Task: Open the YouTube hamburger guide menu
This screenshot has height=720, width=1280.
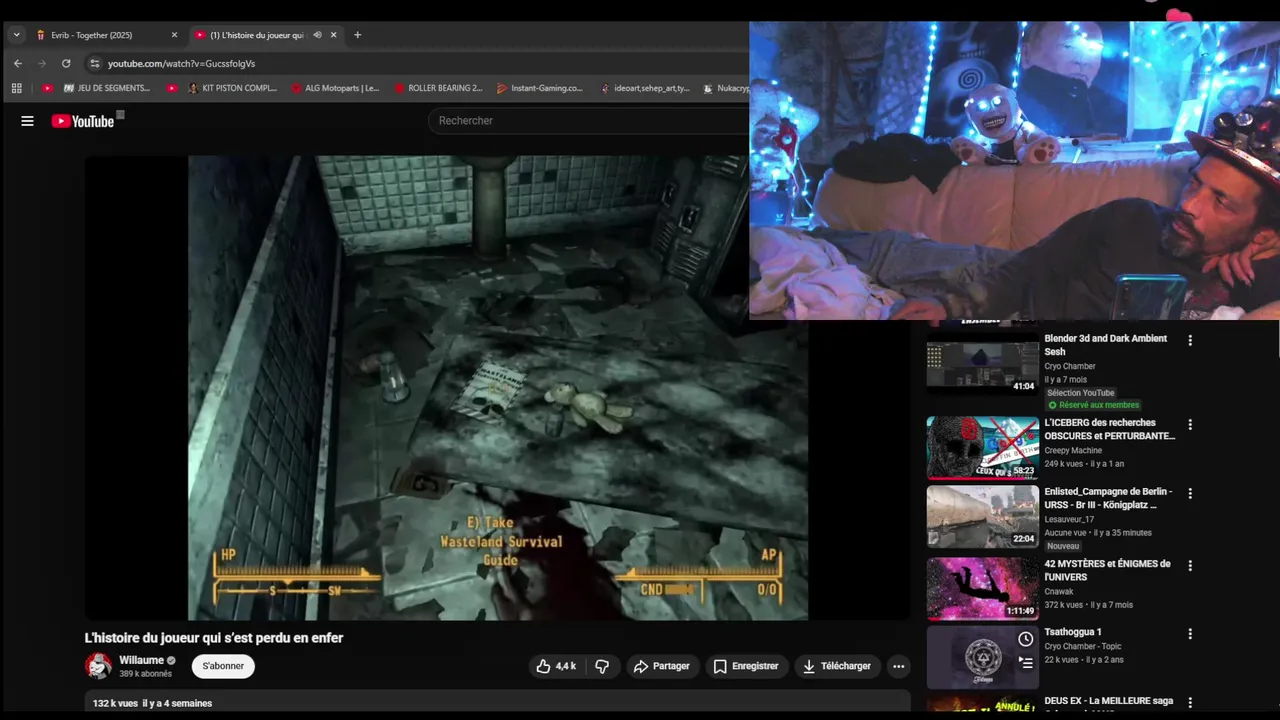Action: (27, 121)
